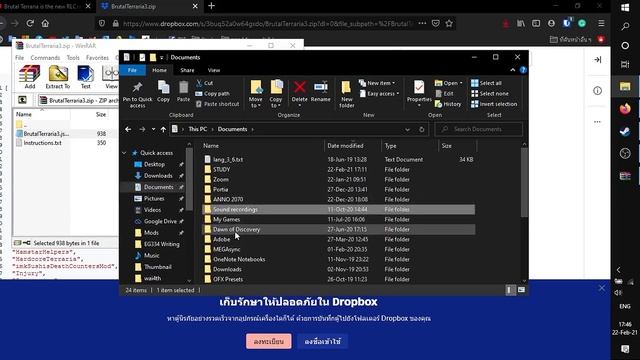Click Invert selection in ribbon
640x360 pixels.
[494, 104]
